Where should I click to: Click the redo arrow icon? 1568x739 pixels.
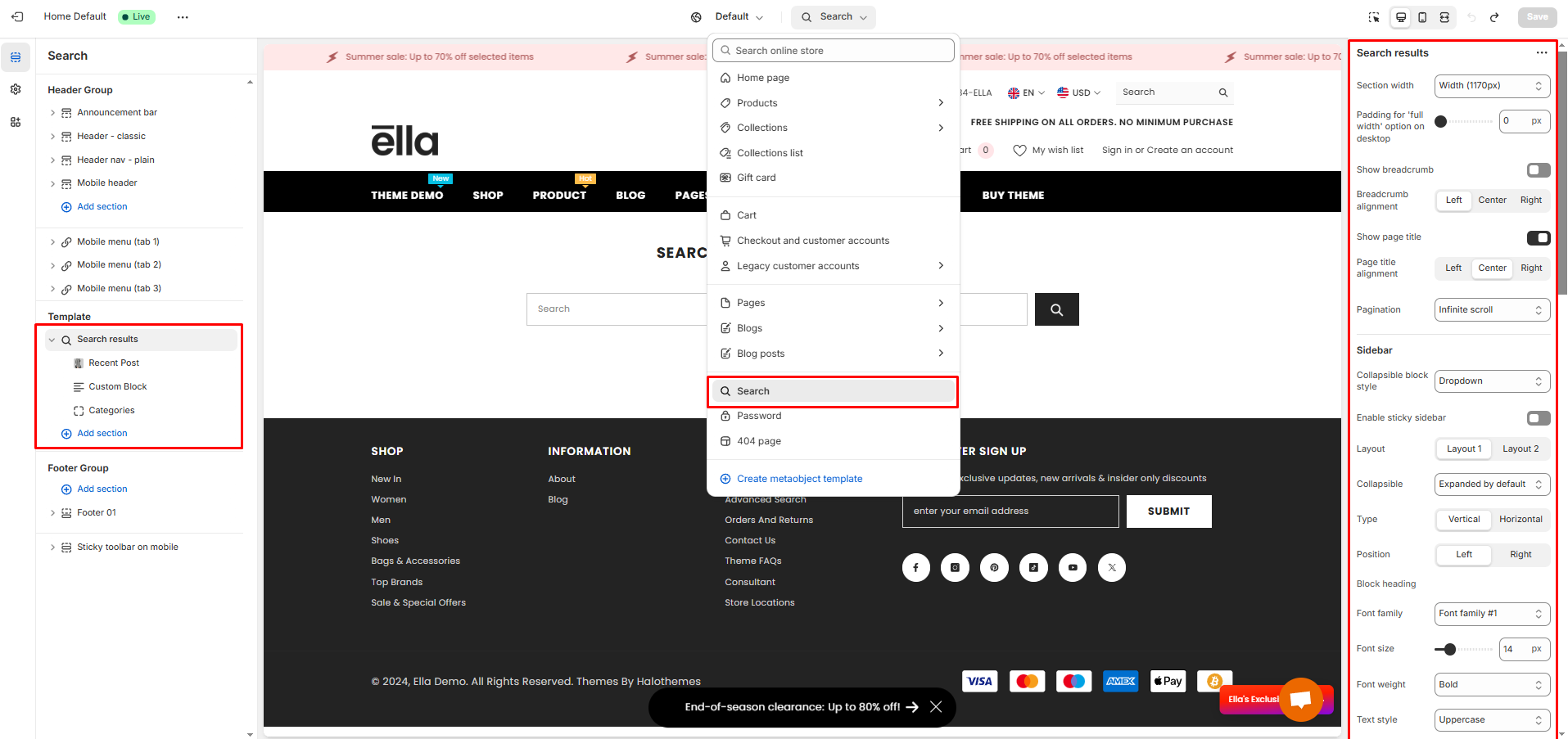point(1493,17)
